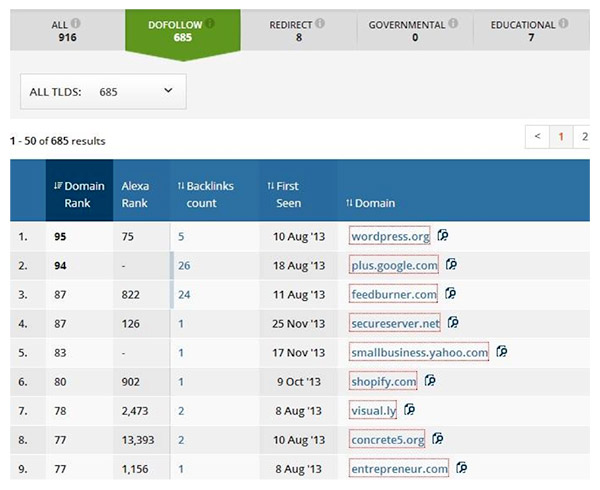The height and width of the screenshot is (490, 600).
Task: Switch to the REDIRECT tab
Action: point(297,29)
